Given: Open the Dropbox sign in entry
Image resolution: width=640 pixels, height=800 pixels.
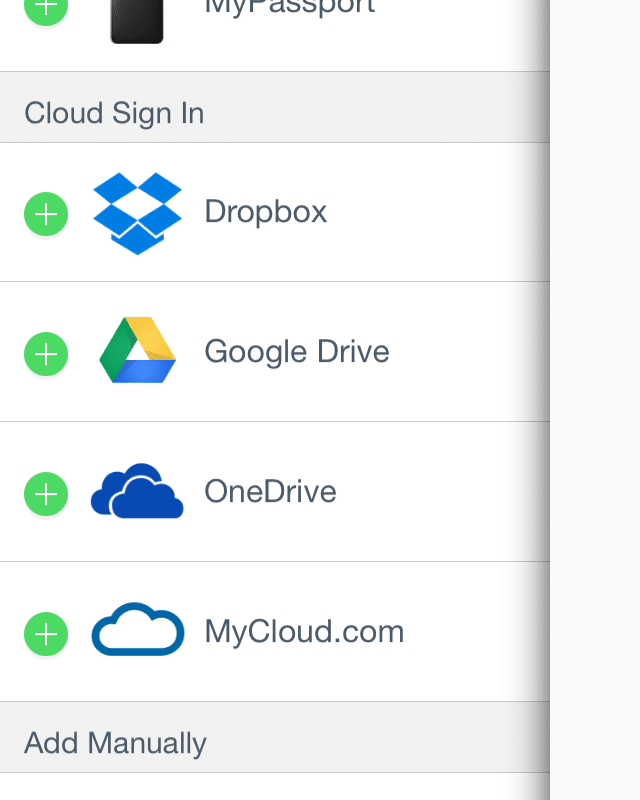Looking at the screenshot, I should [275, 212].
